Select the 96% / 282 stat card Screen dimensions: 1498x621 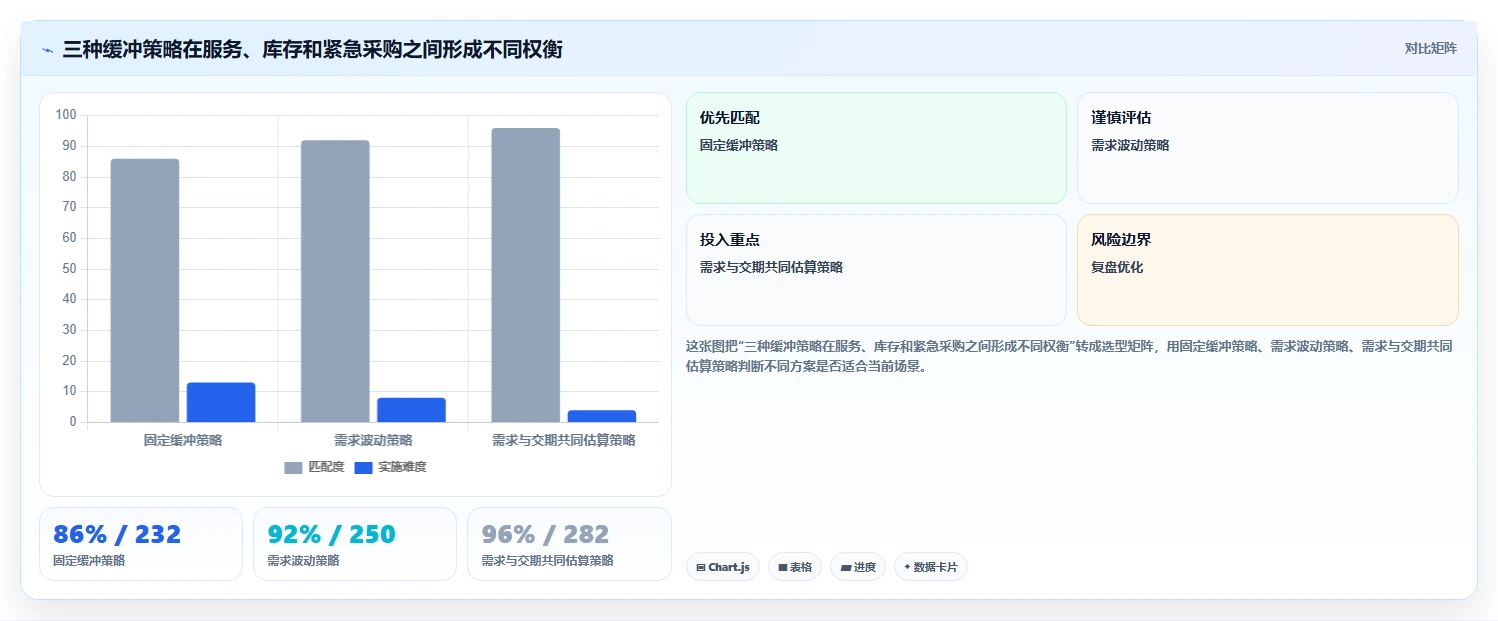point(569,544)
